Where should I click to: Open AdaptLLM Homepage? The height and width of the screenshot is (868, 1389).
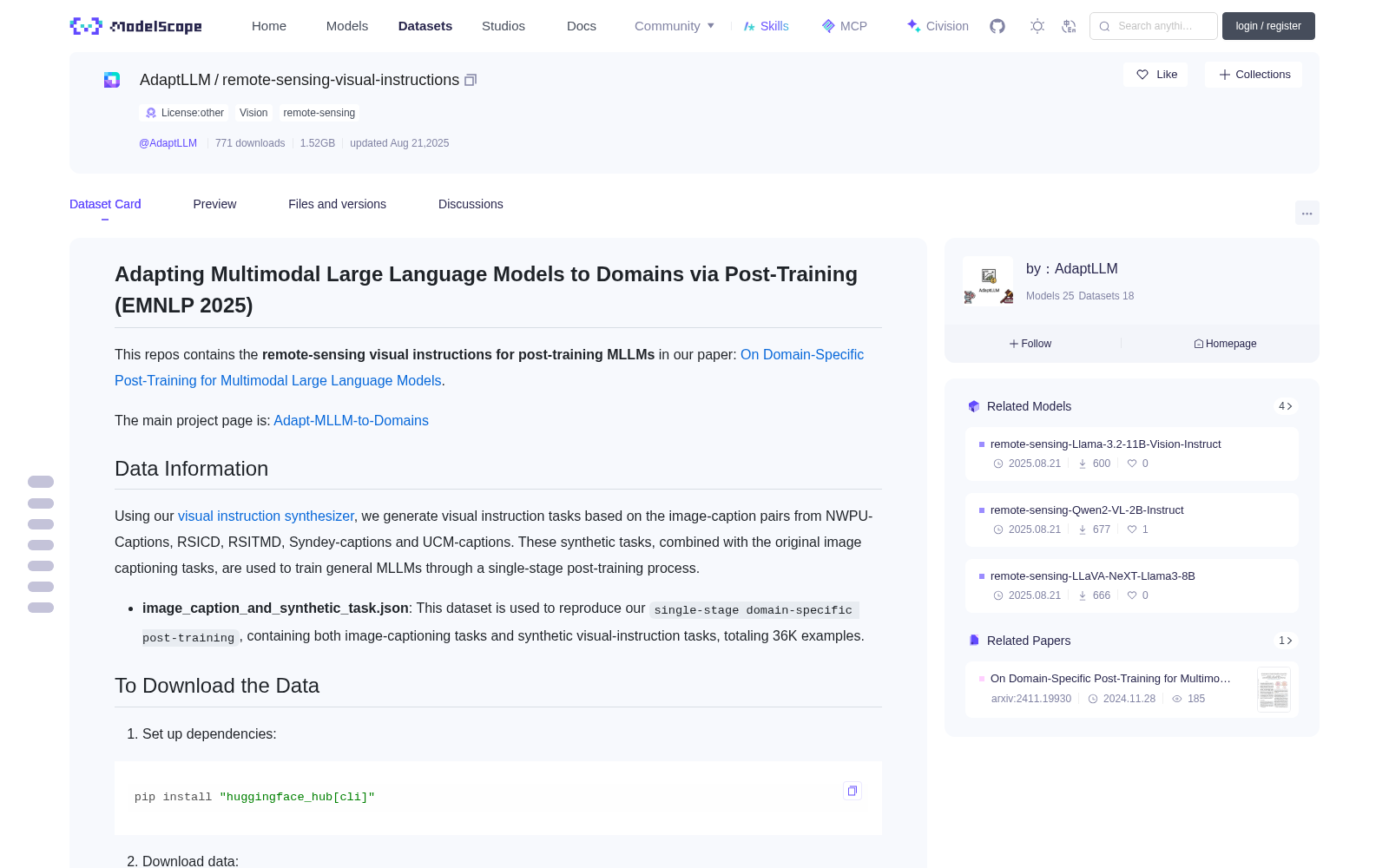click(1225, 344)
